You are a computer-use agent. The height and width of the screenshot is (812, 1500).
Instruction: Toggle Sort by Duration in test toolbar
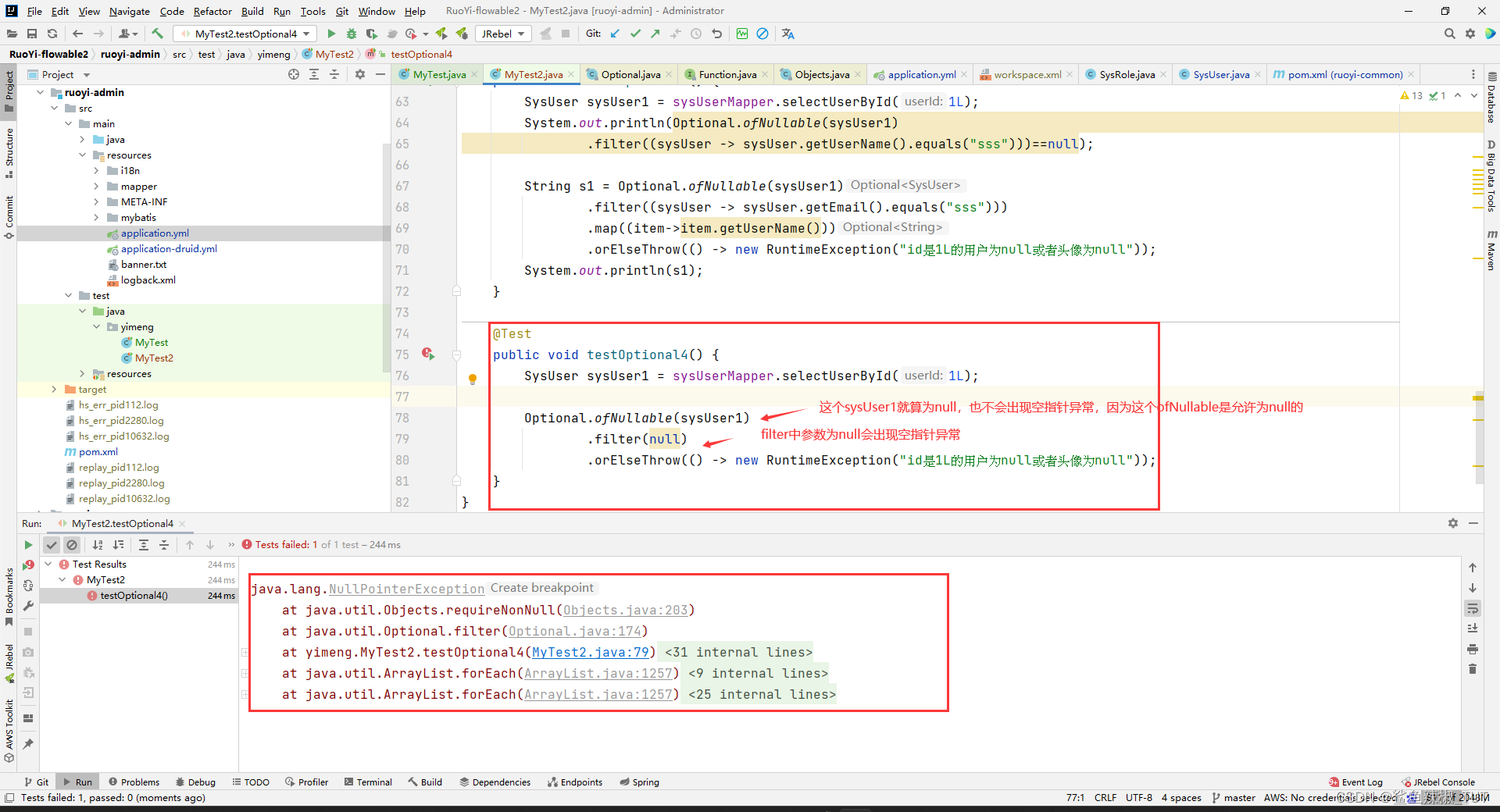pos(118,545)
